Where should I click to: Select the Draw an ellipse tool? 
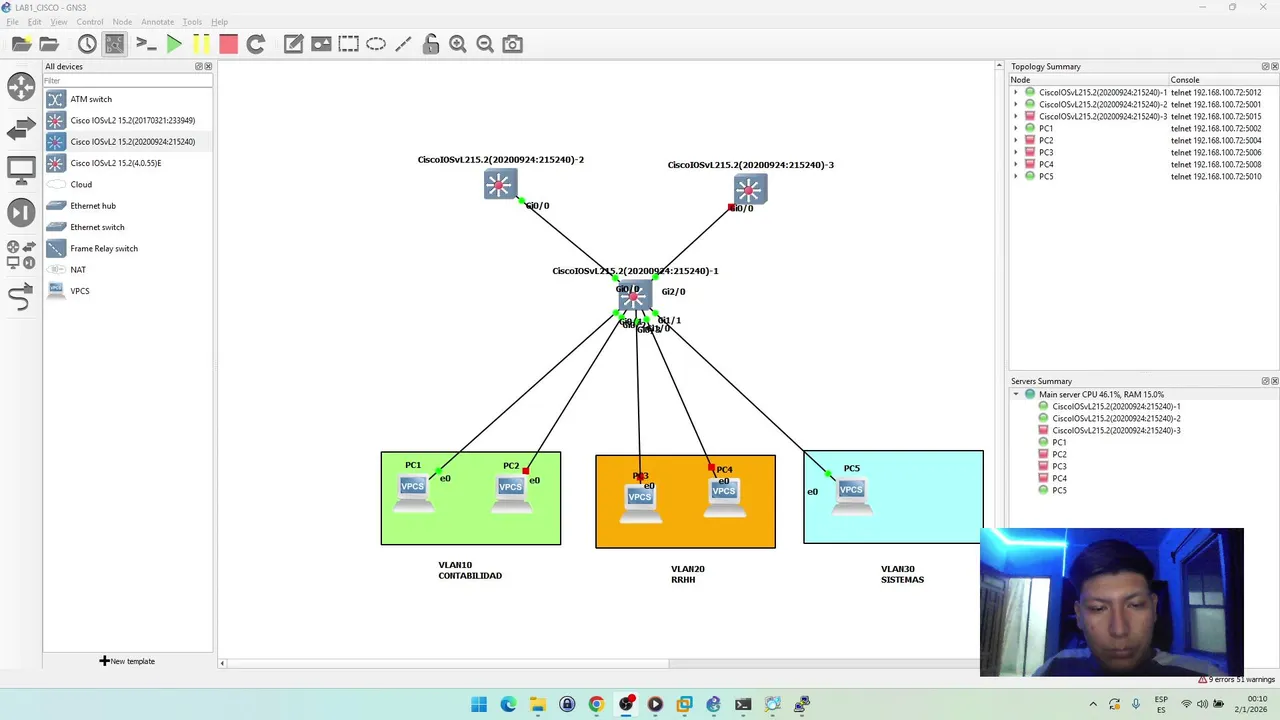[376, 44]
